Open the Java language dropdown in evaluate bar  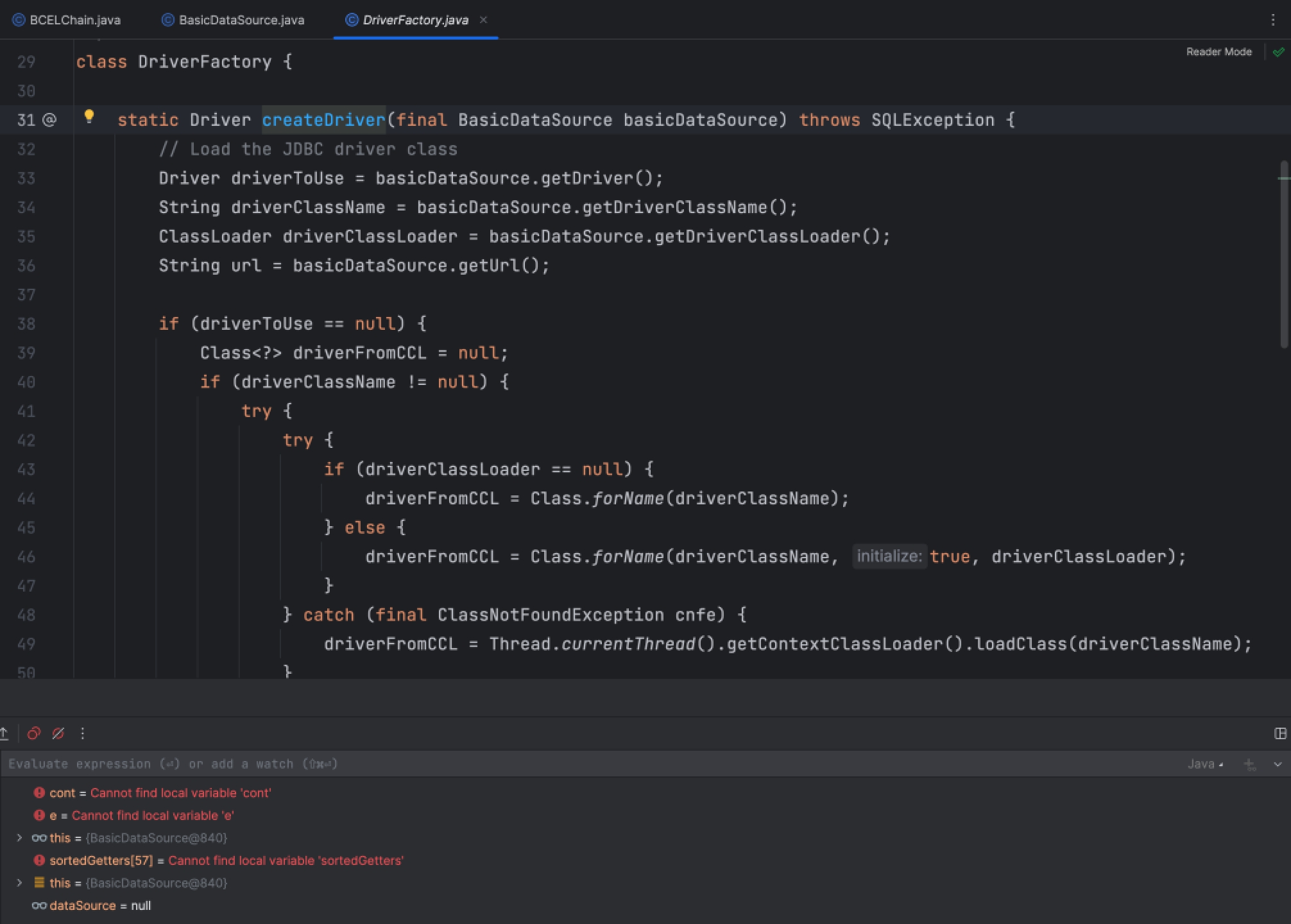tap(1205, 764)
